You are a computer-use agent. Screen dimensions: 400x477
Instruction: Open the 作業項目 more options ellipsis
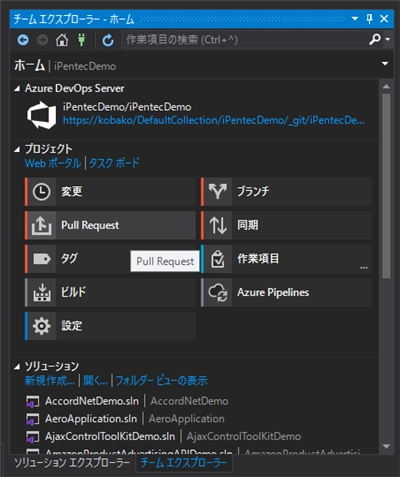pos(364,267)
